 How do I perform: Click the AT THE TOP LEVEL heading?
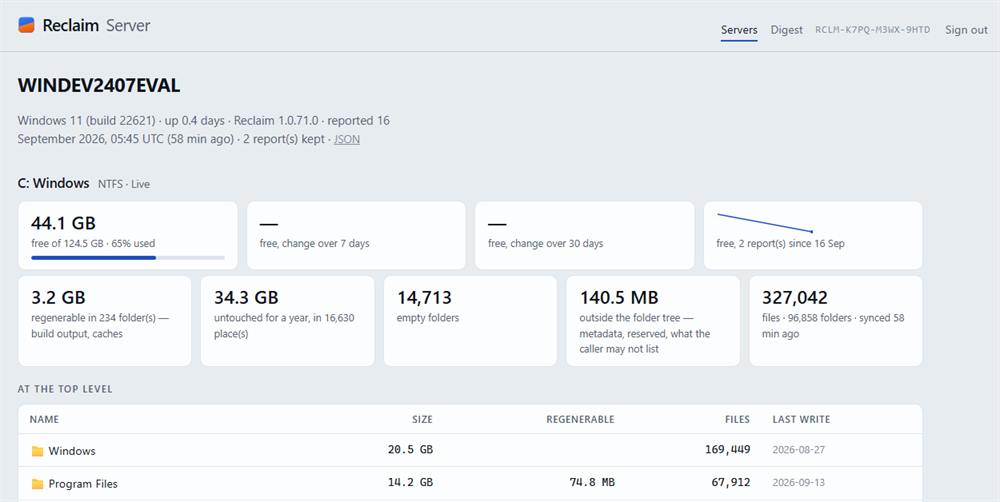[65, 389]
